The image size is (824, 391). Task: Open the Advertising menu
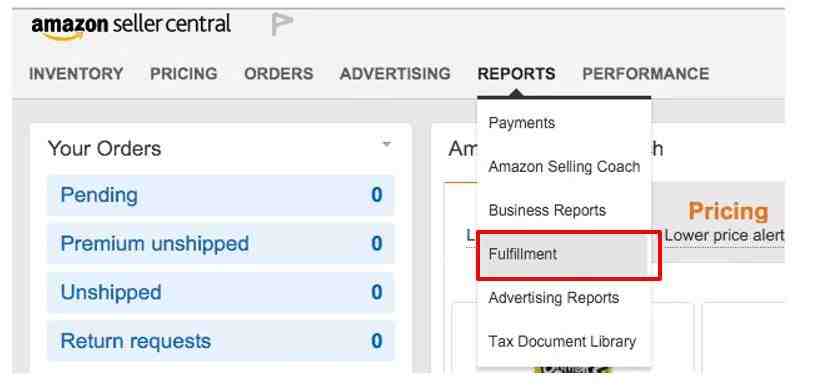pos(395,74)
